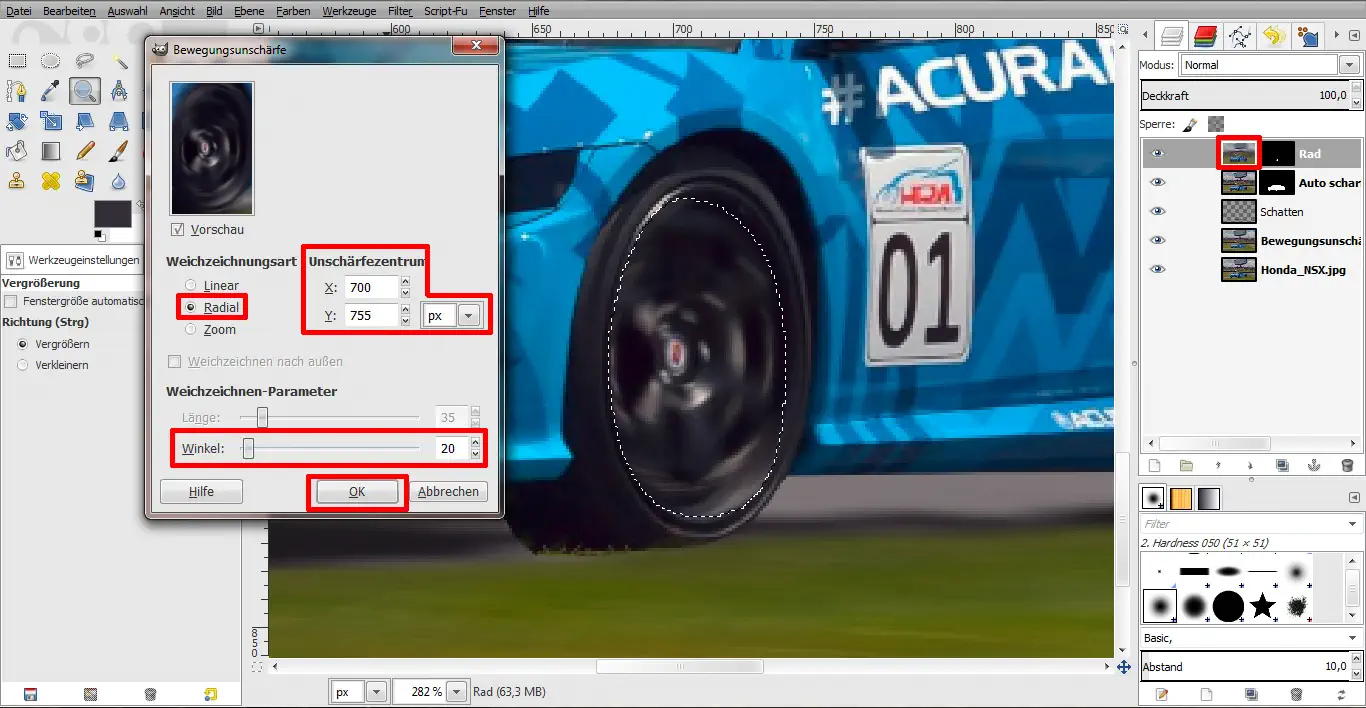The width and height of the screenshot is (1366, 708).
Task: Hide the Schatten layer via eye icon
Action: point(1158,212)
